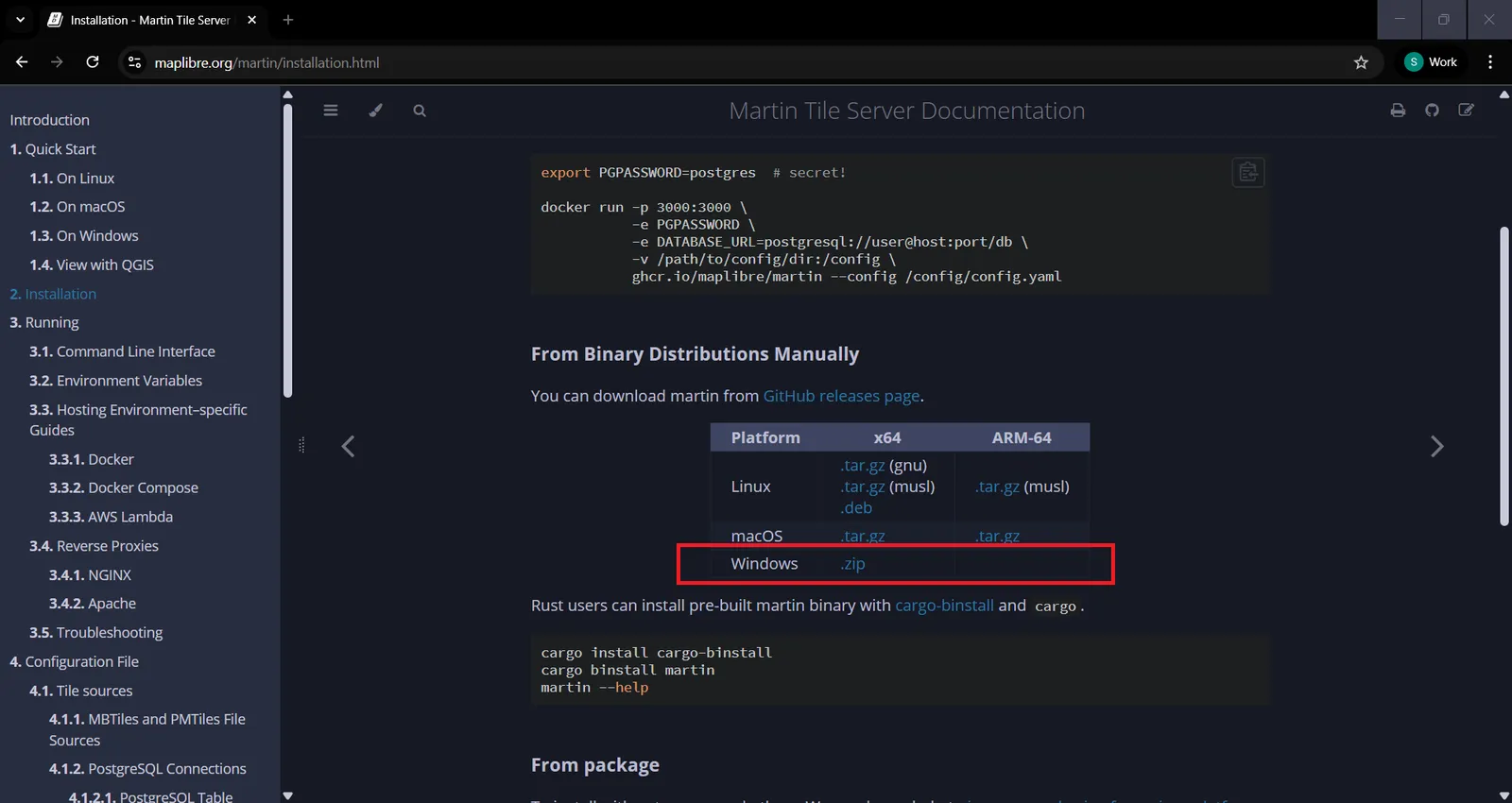Click the browser back arrow

(x=22, y=62)
